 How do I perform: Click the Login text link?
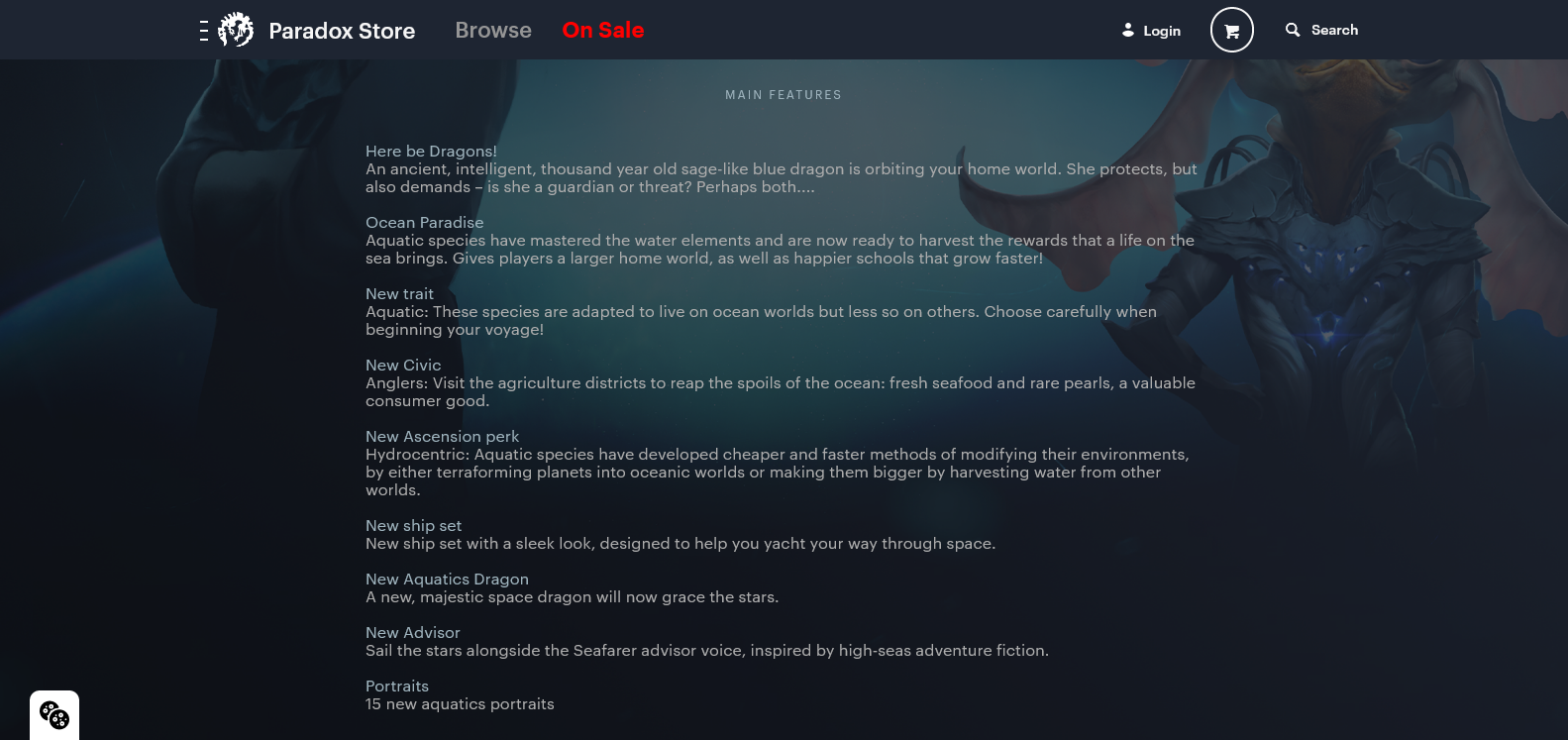(1162, 31)
